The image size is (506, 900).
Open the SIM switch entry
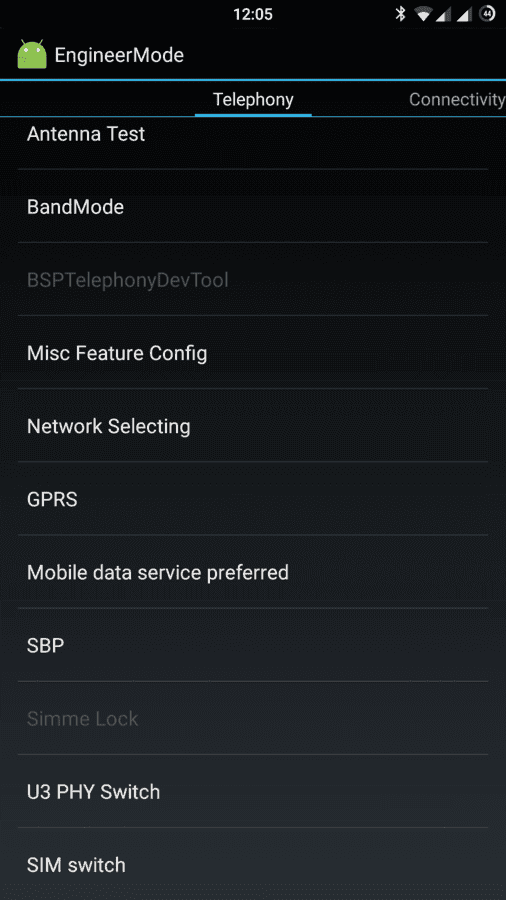point(253,864)
